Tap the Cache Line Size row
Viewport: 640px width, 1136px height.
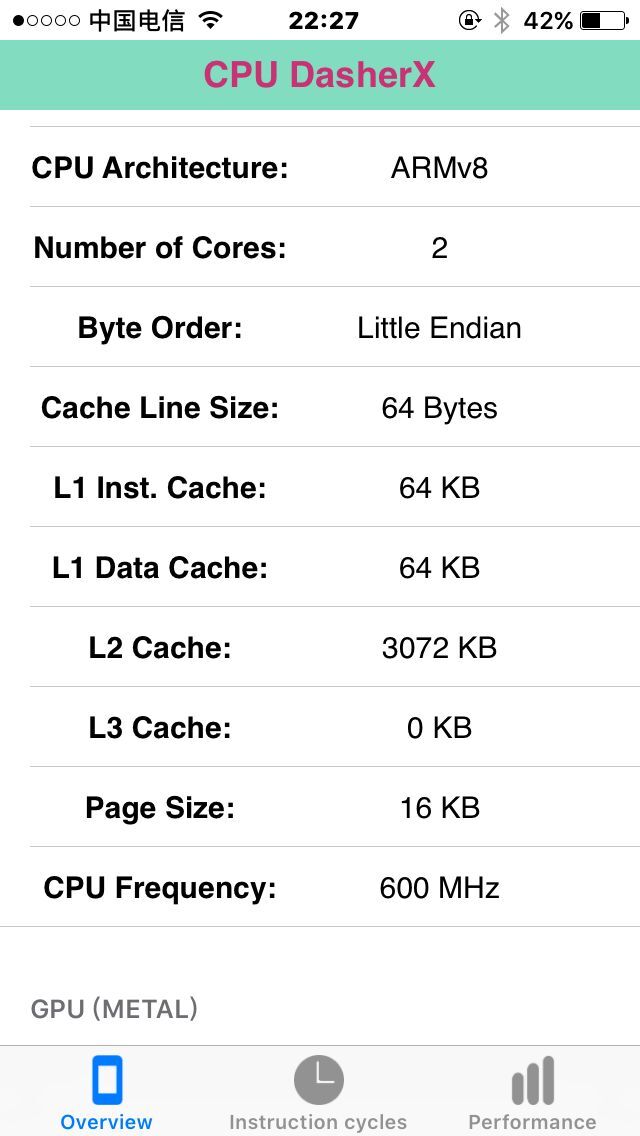pyautogui.click(x=320, y=408)
